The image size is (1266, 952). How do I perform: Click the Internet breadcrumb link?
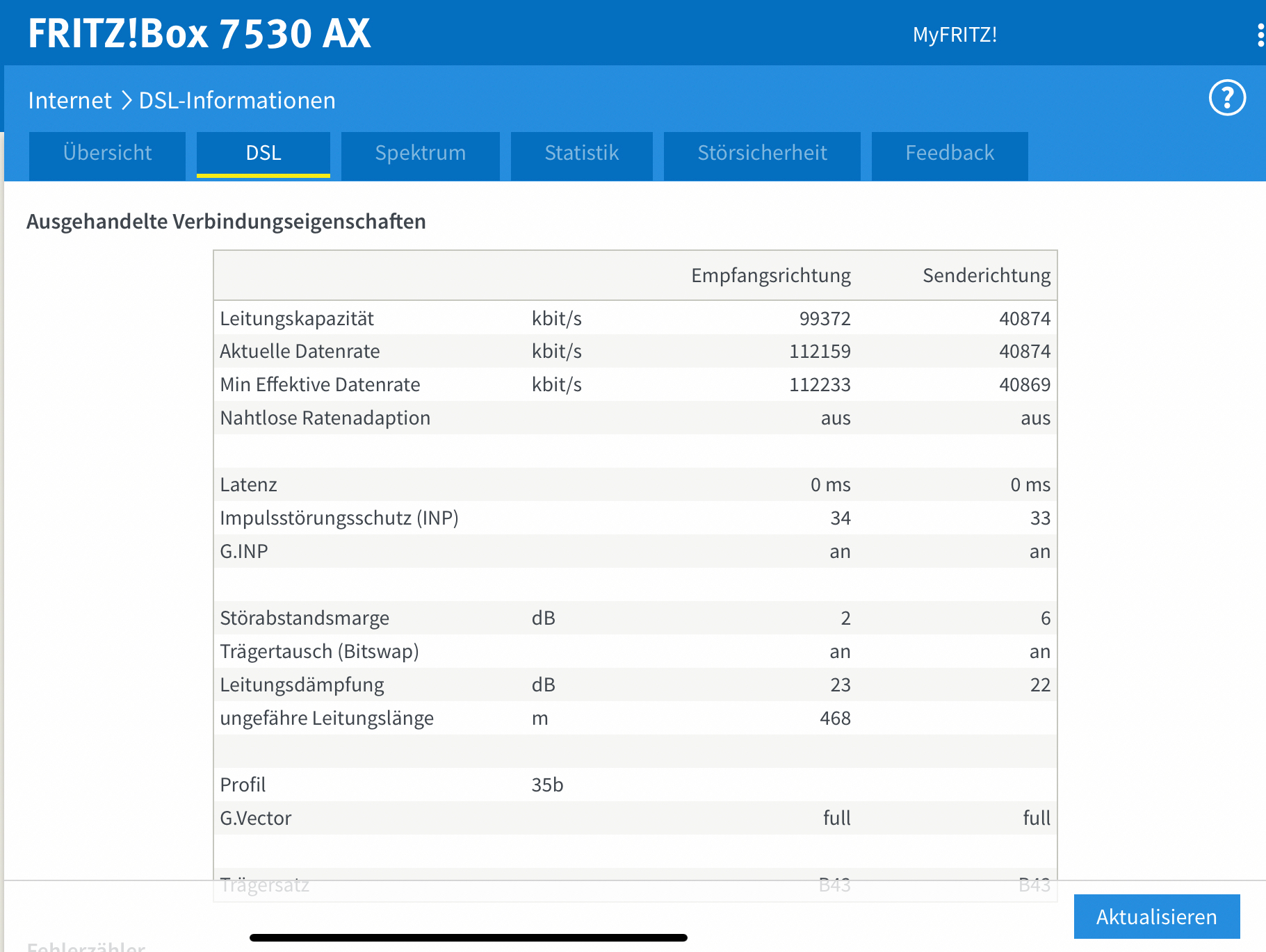(70, 101)
